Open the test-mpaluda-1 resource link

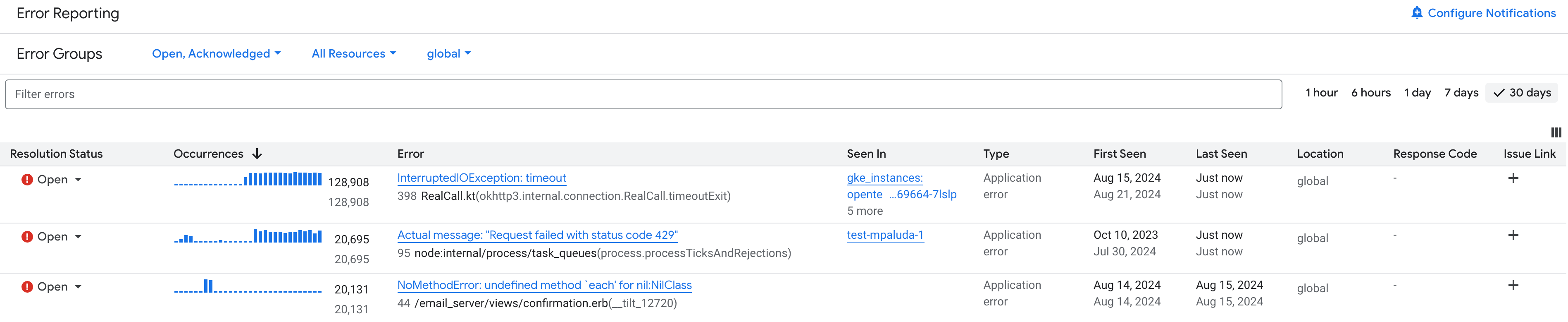click(885, 235)
